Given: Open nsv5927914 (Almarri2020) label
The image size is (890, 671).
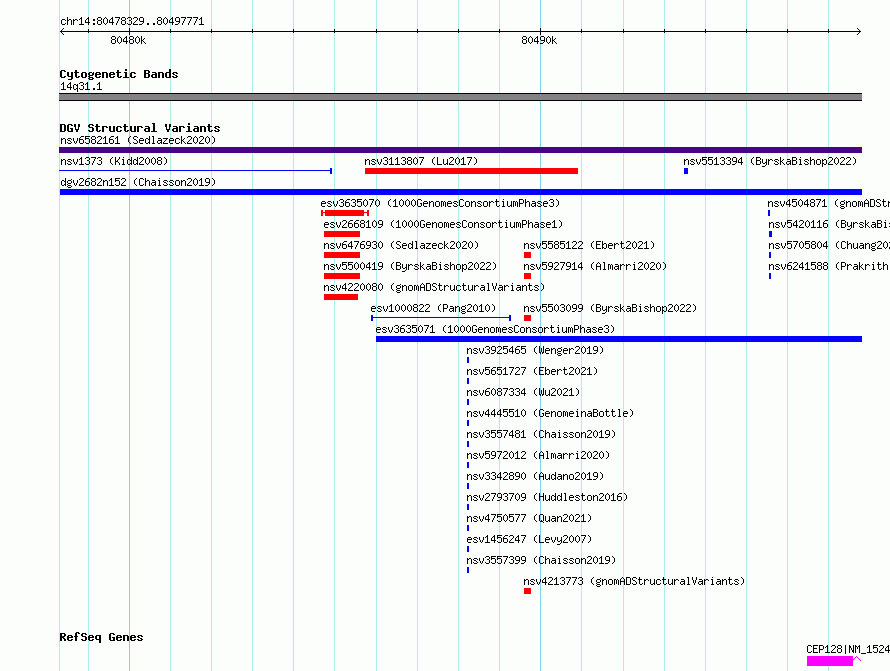Looking at the screenshot, I should tap(595, 266).
